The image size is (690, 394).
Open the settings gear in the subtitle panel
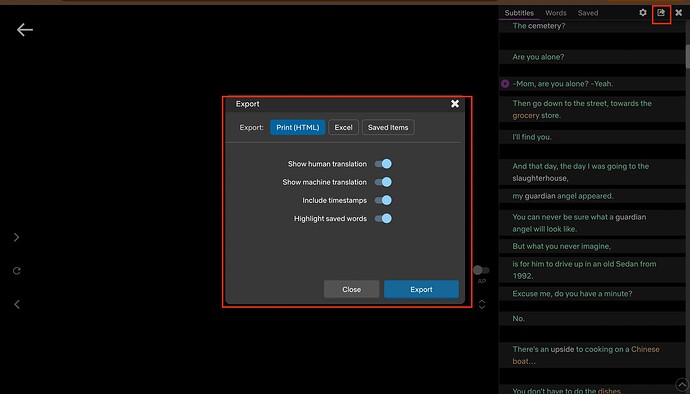tap(643, 13)
